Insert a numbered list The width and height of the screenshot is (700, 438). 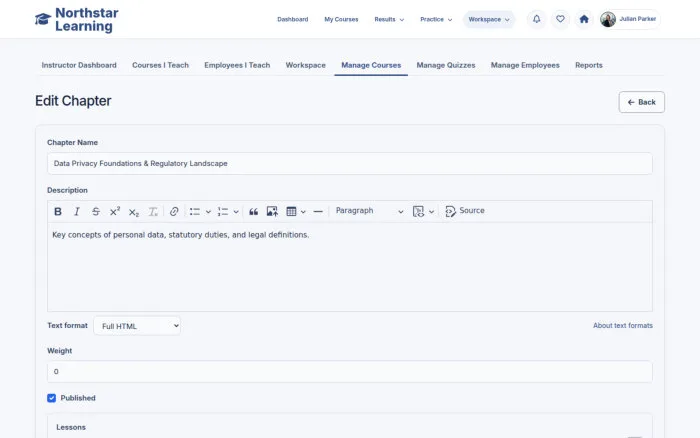[x=223, y=211]
